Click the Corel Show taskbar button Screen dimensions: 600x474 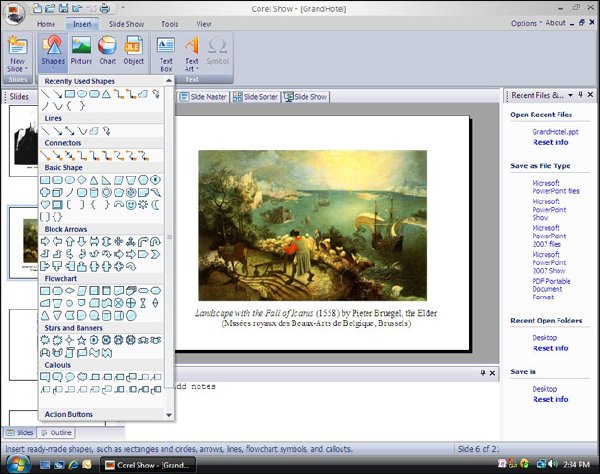[148, 465]
